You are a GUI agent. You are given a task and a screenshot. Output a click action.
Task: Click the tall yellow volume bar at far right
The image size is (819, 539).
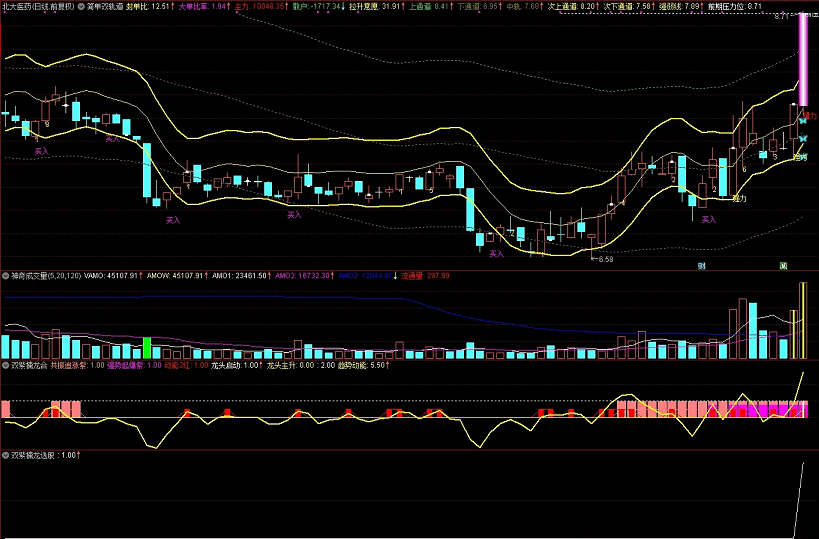pos(803,321)
